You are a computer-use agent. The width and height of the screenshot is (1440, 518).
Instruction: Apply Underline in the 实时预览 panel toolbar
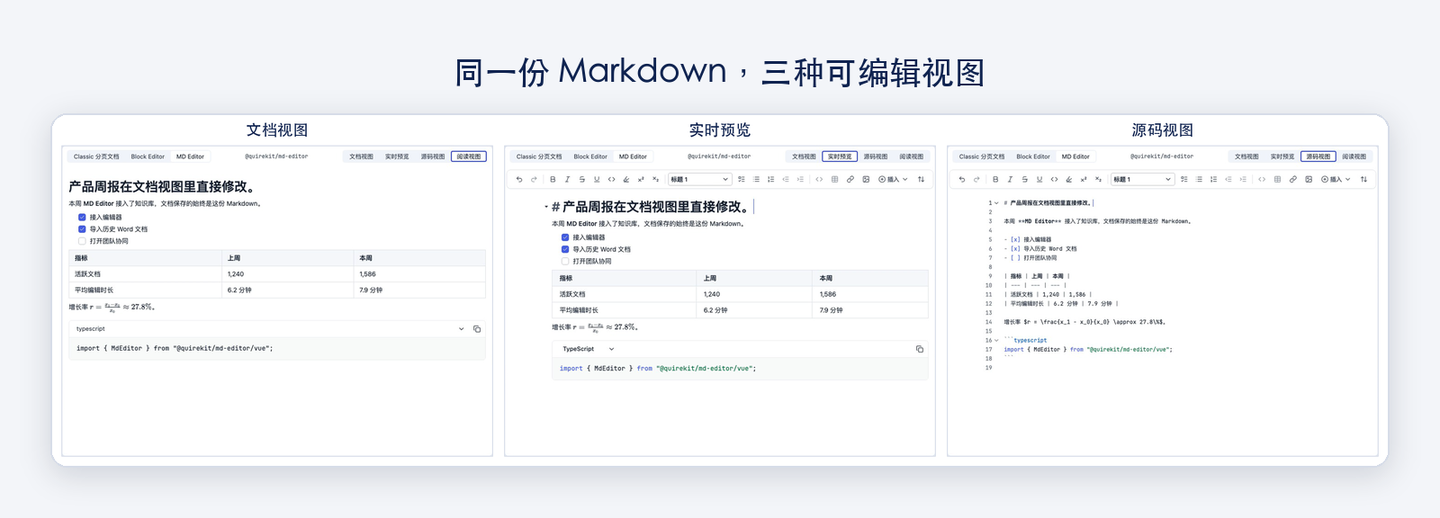point(597,179)
